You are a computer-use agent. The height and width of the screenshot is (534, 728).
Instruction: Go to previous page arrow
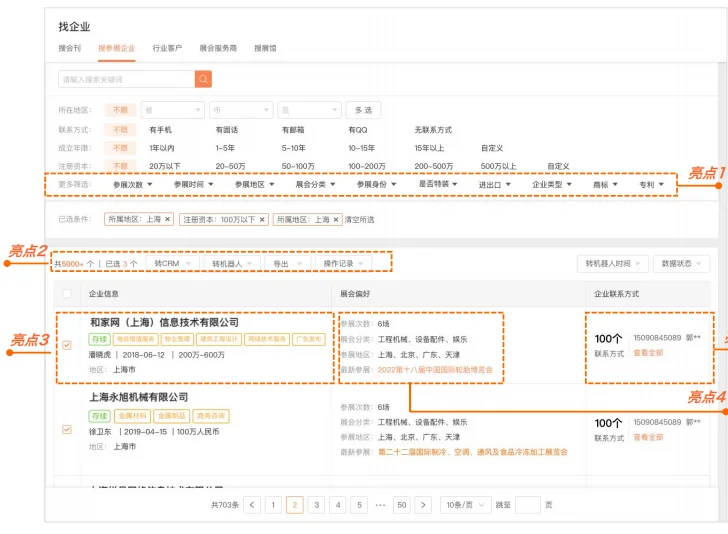(x=252, y=505)
